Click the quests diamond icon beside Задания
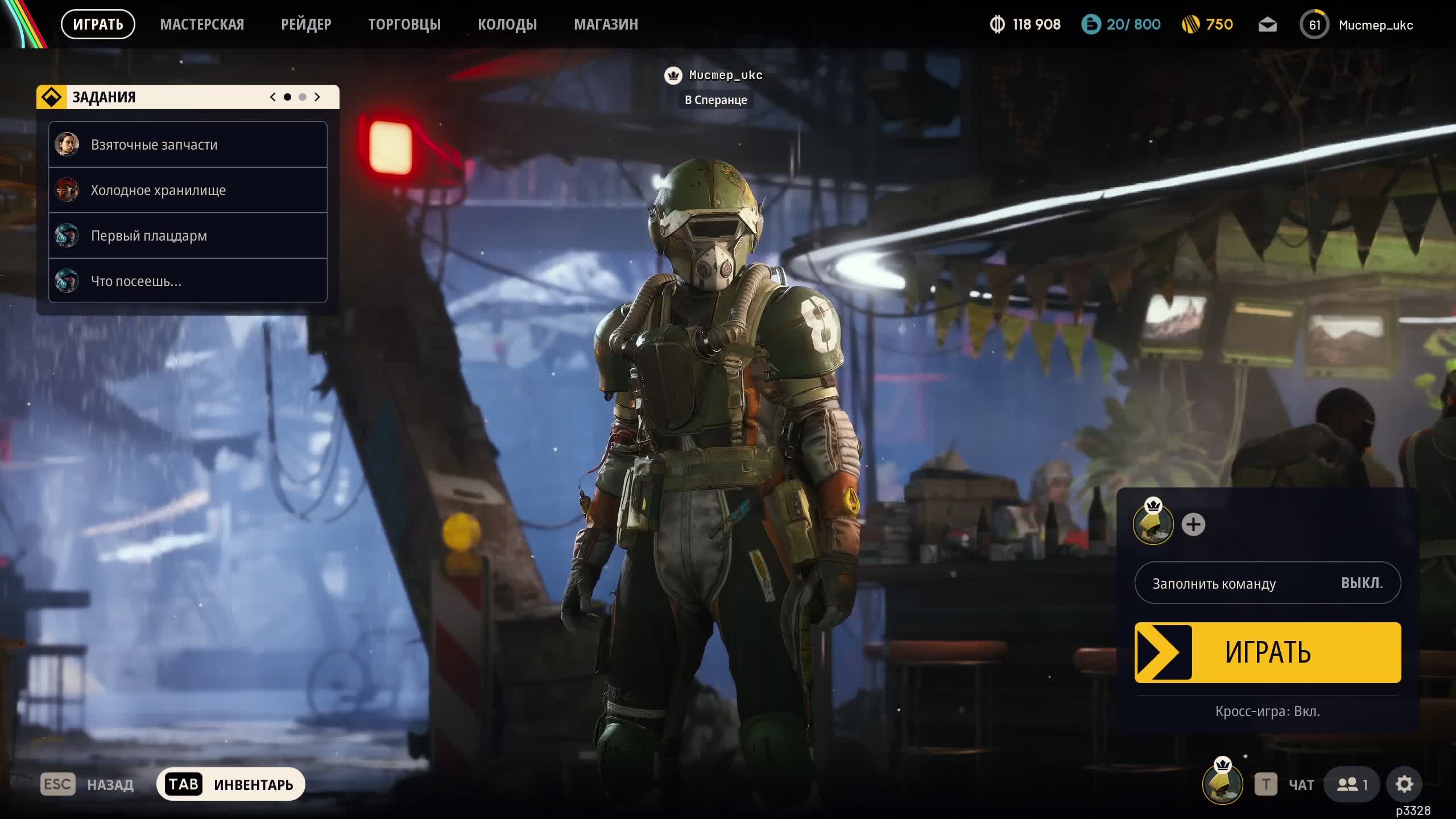1456x819 pixels. 52,97
